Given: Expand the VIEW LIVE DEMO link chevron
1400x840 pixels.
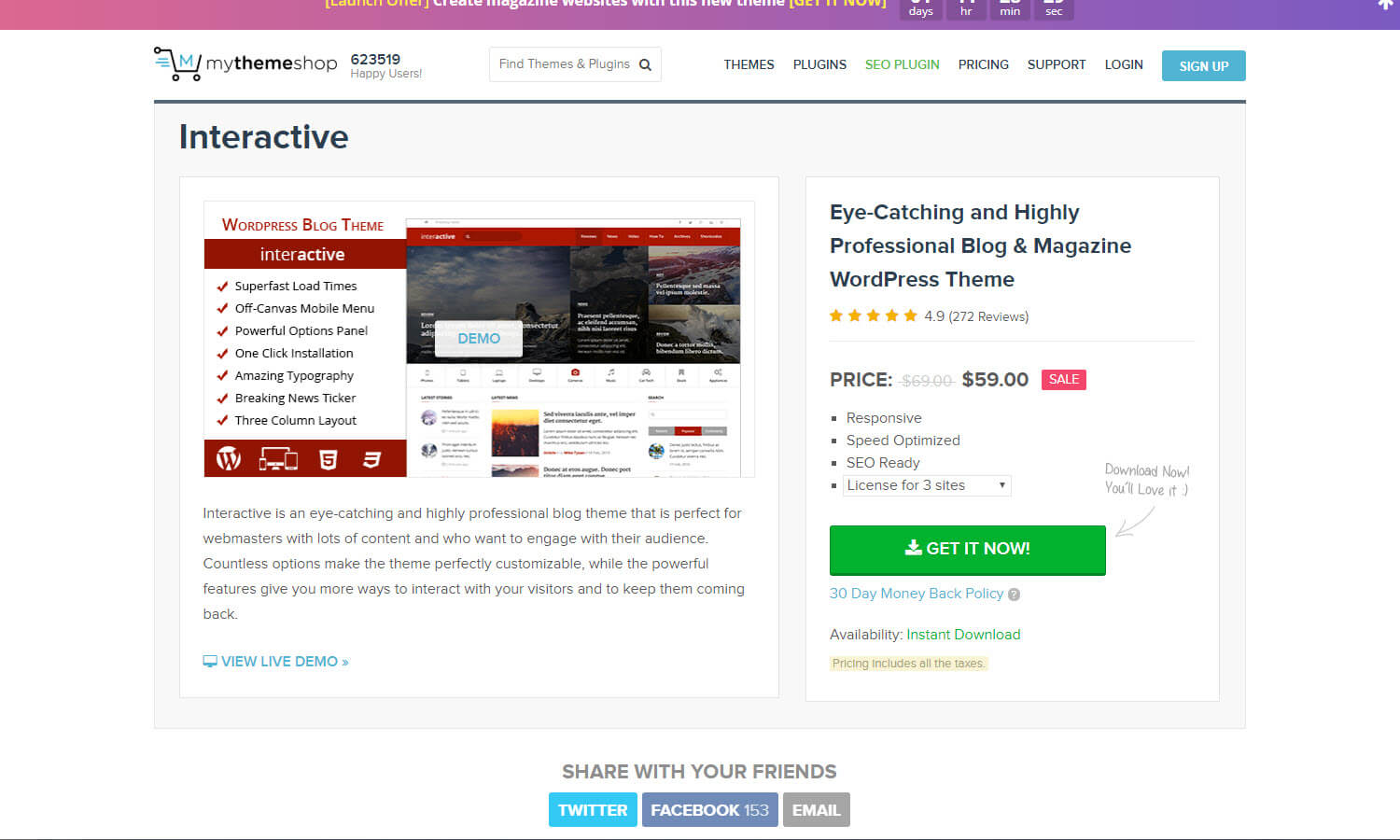Looking at the screenshot, I should click(x=344, y=661).
